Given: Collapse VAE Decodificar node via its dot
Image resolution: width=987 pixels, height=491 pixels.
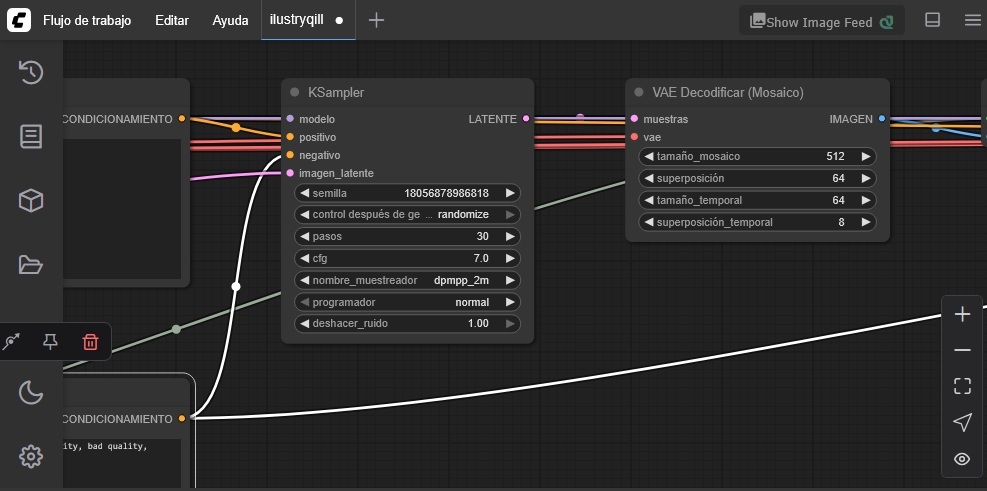Looking at the screenshot, I should pos(639,93).
